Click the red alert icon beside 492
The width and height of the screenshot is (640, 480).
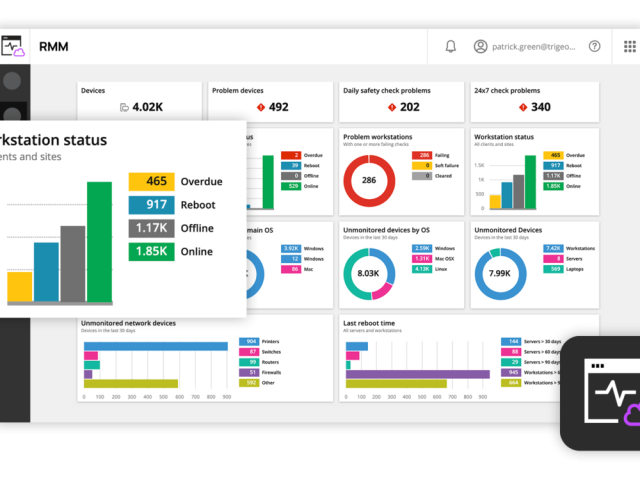click(x=260, y=107)
